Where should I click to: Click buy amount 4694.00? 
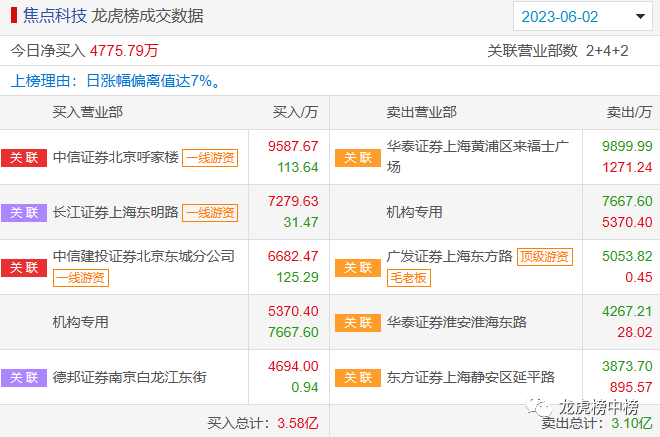(293, 366)
